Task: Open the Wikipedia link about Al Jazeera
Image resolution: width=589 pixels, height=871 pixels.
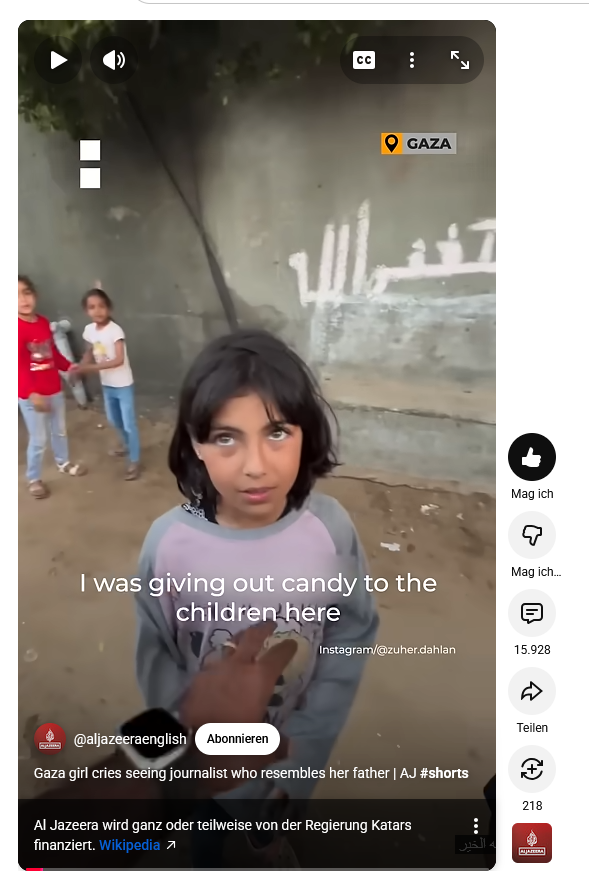Action: 129,845
